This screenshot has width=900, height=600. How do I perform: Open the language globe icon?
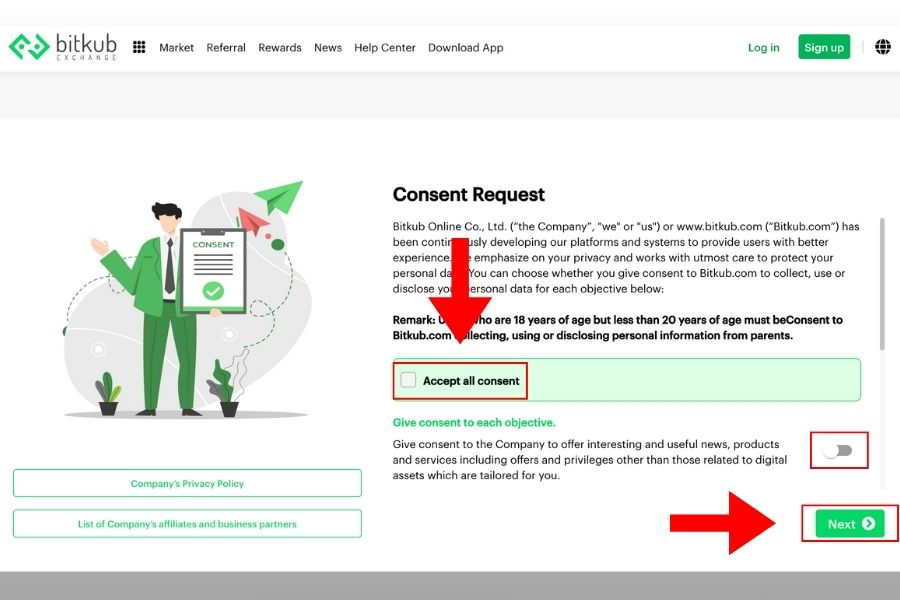[x=883, y=47]
